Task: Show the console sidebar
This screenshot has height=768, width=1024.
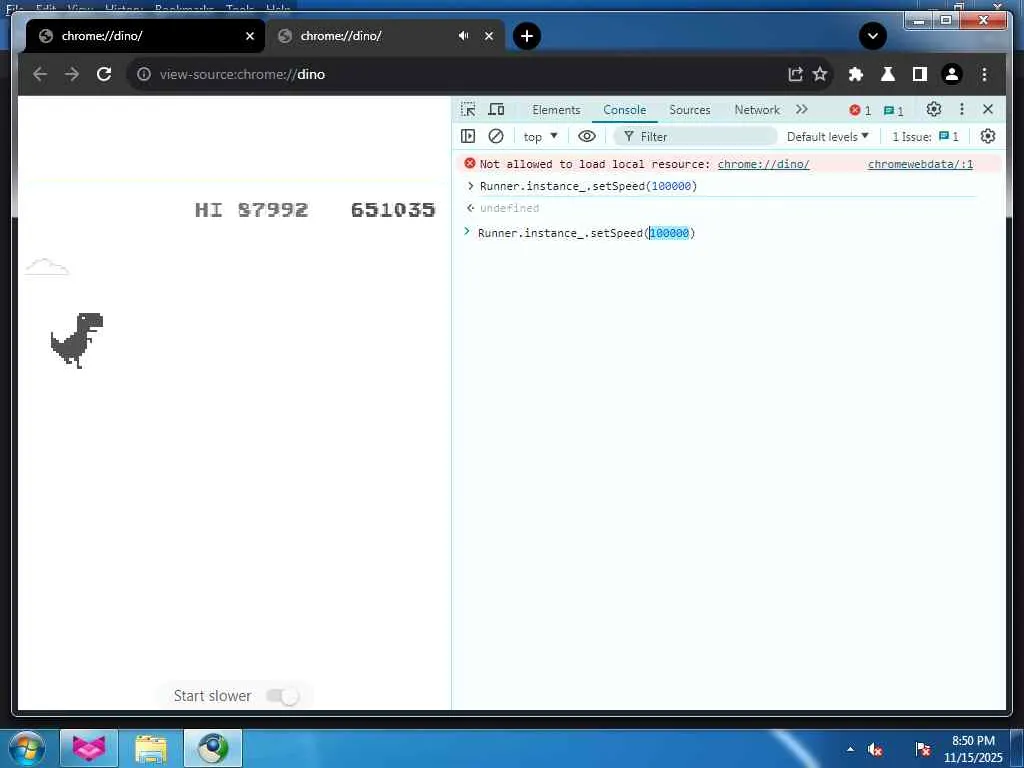Action: pos(468,136)
